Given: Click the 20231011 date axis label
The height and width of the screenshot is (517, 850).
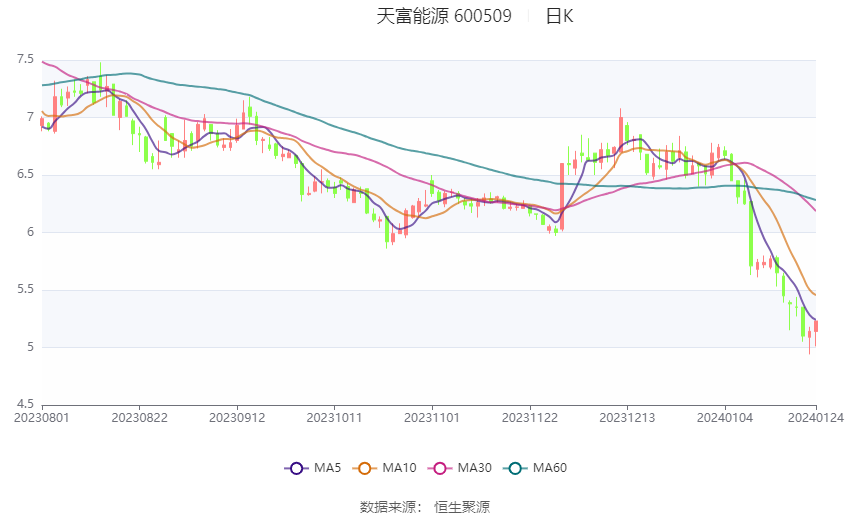Looking at the screenshot, I should point(334,418).
